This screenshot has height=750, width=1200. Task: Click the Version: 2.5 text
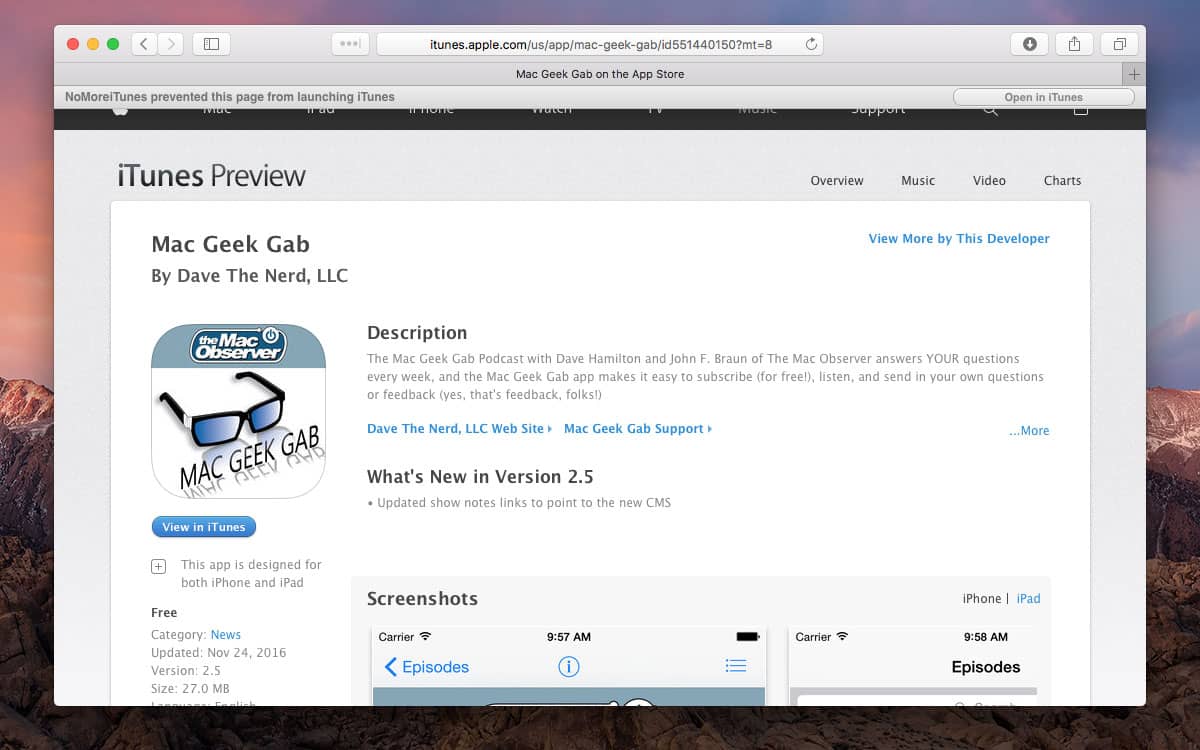point(186,671)
